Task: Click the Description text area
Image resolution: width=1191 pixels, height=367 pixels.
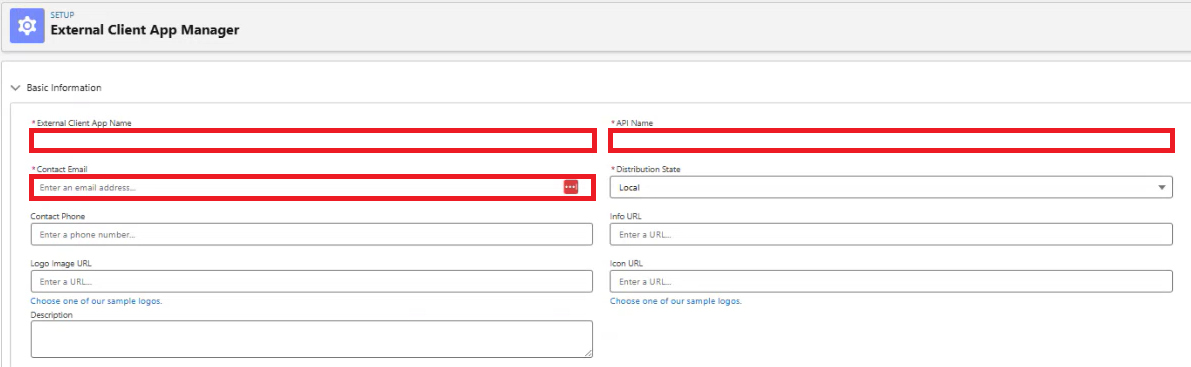Action: pos(311,339)
